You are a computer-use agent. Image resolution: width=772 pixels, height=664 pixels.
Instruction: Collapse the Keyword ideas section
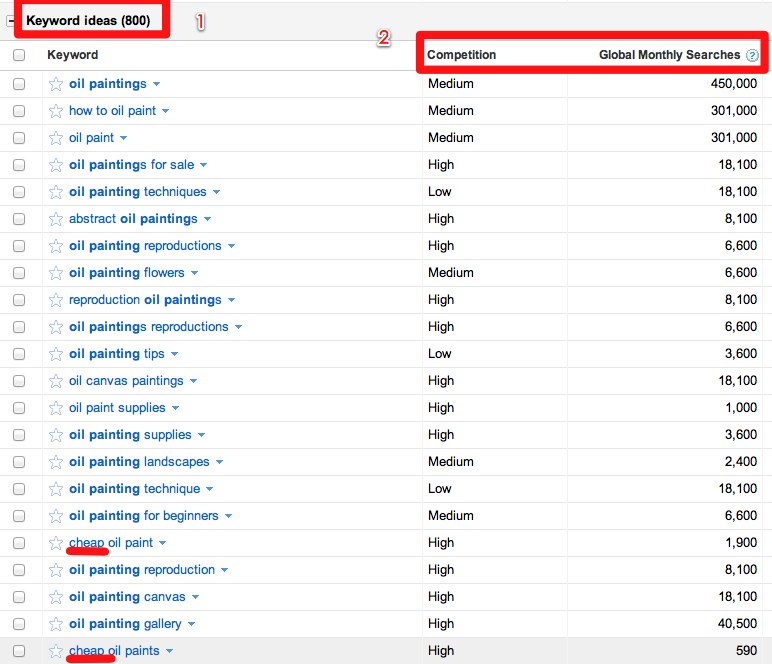click(12, 20)
